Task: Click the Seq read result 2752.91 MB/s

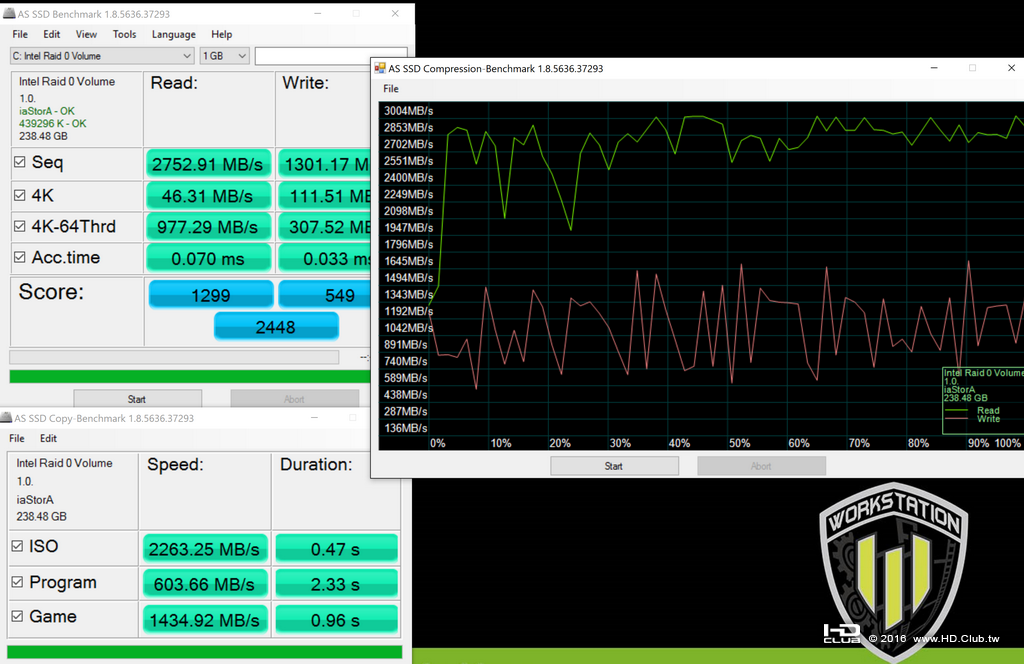Action: (x=208, y=164)
